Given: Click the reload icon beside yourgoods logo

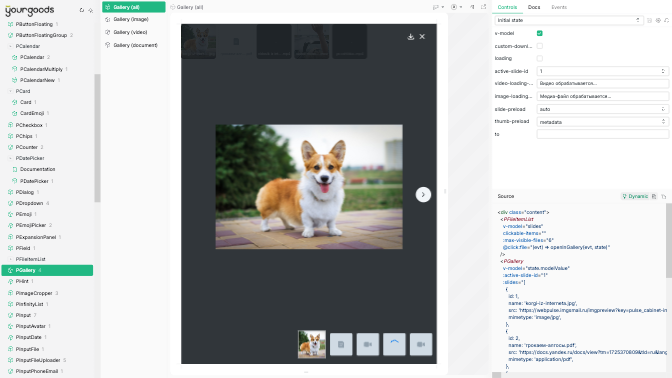Looking at the screenshot, I should (82, 10).
